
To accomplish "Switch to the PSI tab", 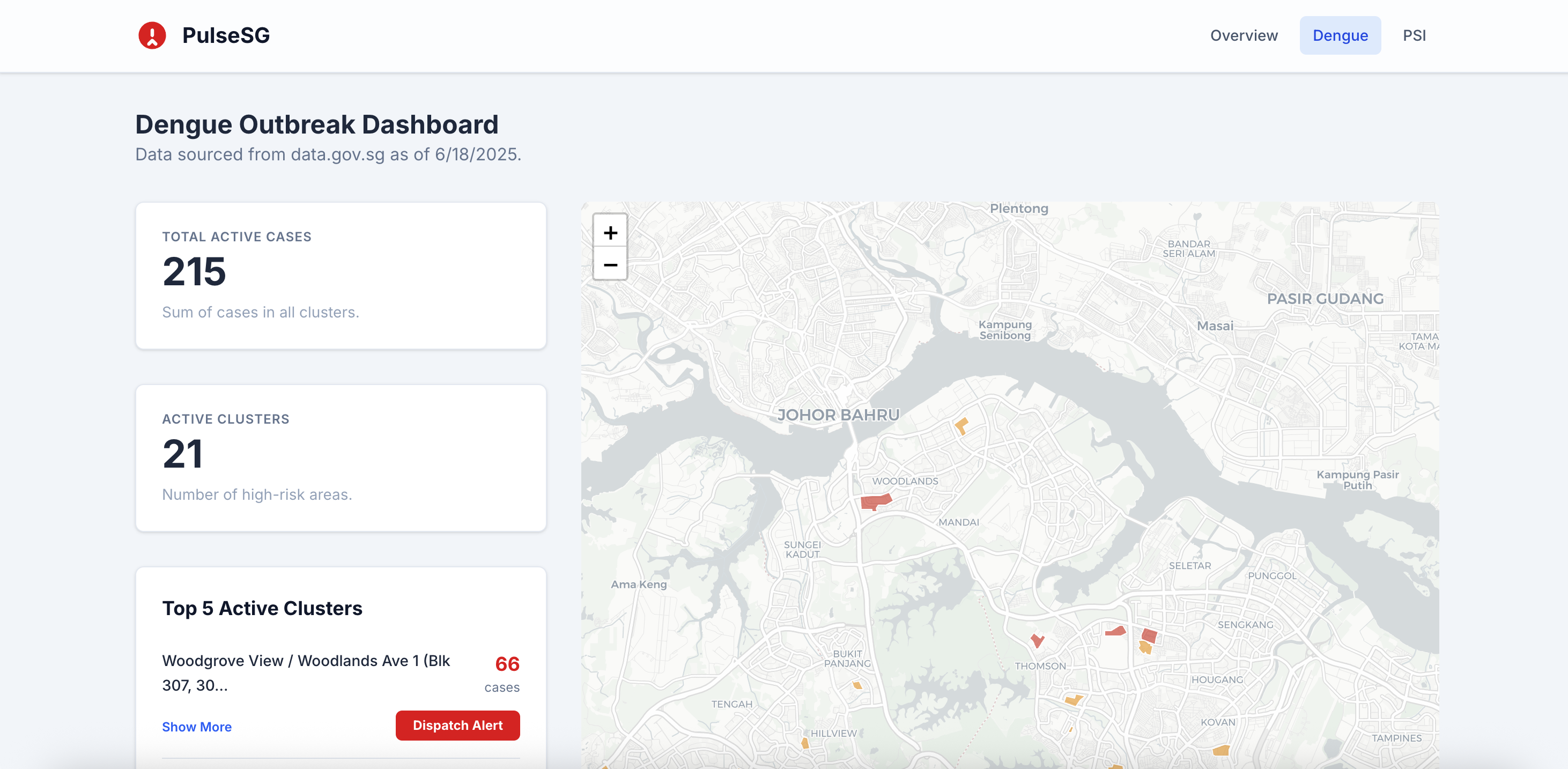I will 1414,35.
